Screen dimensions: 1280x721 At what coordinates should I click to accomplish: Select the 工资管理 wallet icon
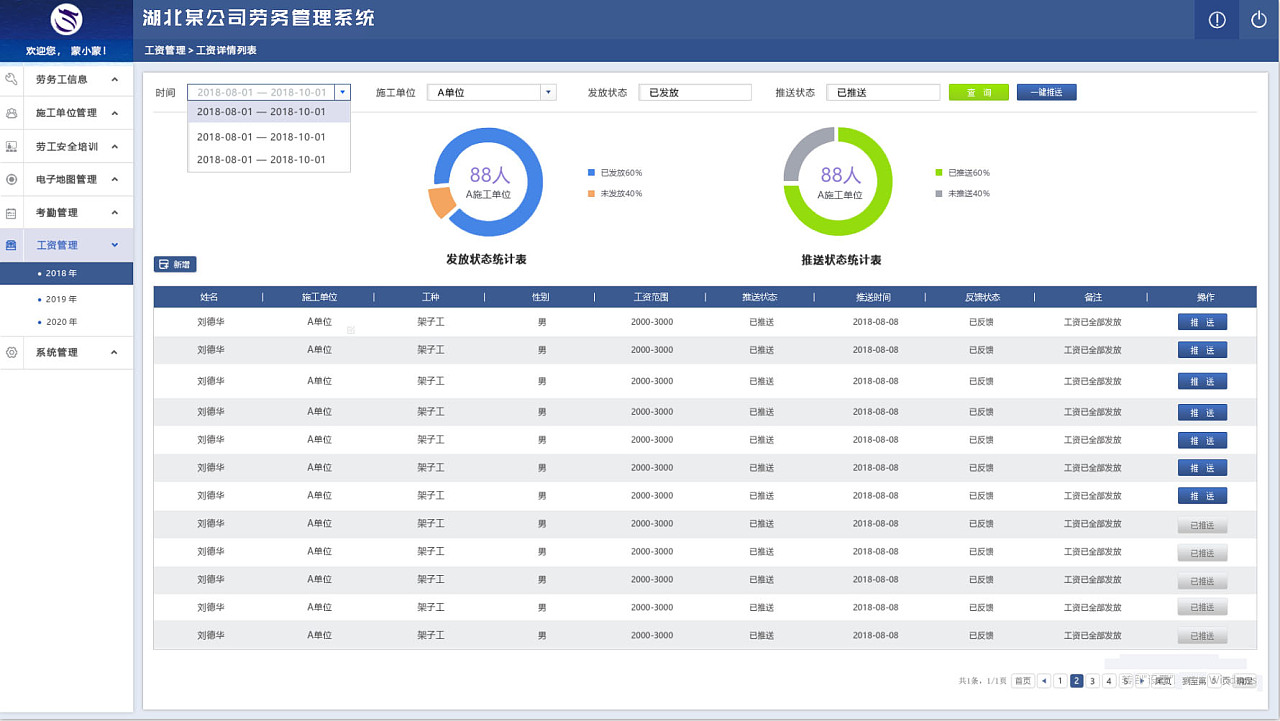click(12, 245)
